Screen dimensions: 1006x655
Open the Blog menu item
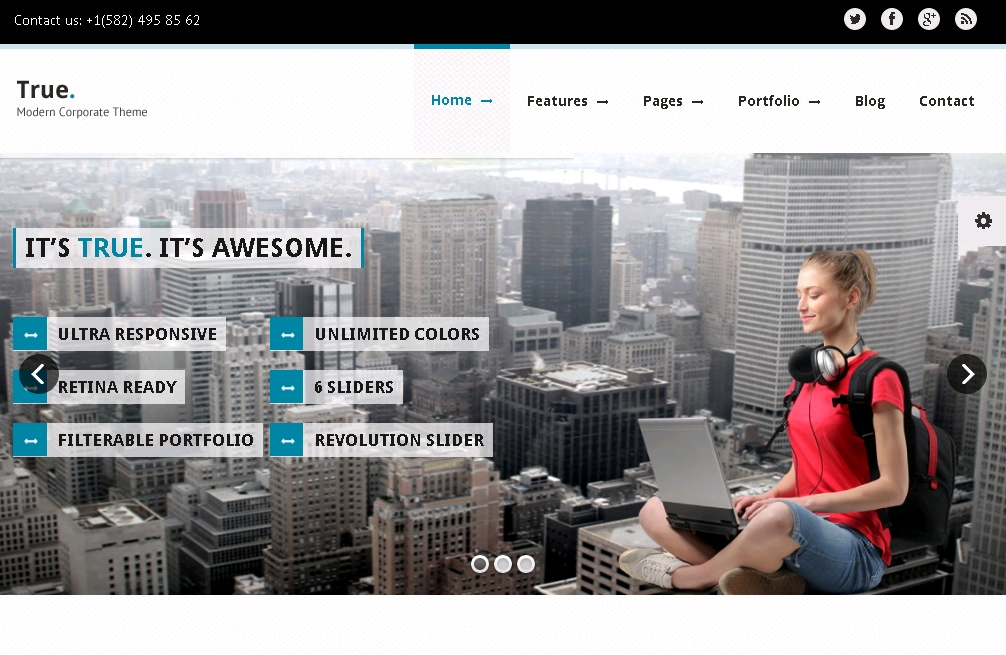pos(870,101)
